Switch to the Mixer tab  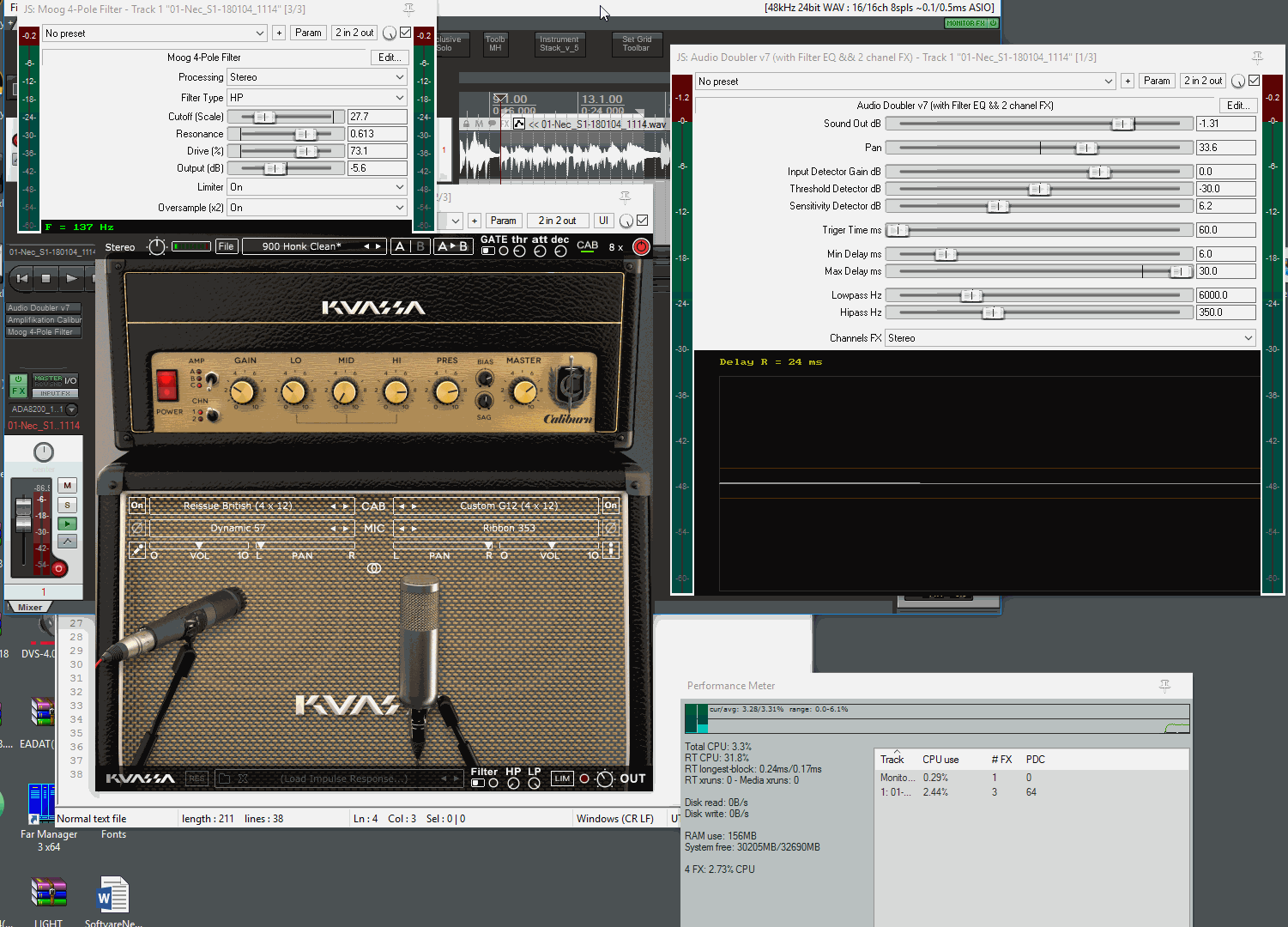click(x=30, y=607)
